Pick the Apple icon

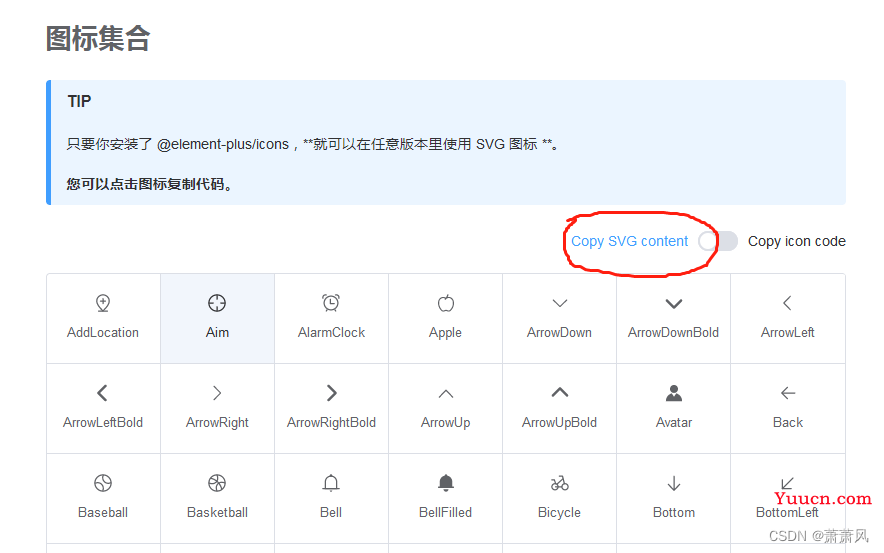(x=445, y=303)
